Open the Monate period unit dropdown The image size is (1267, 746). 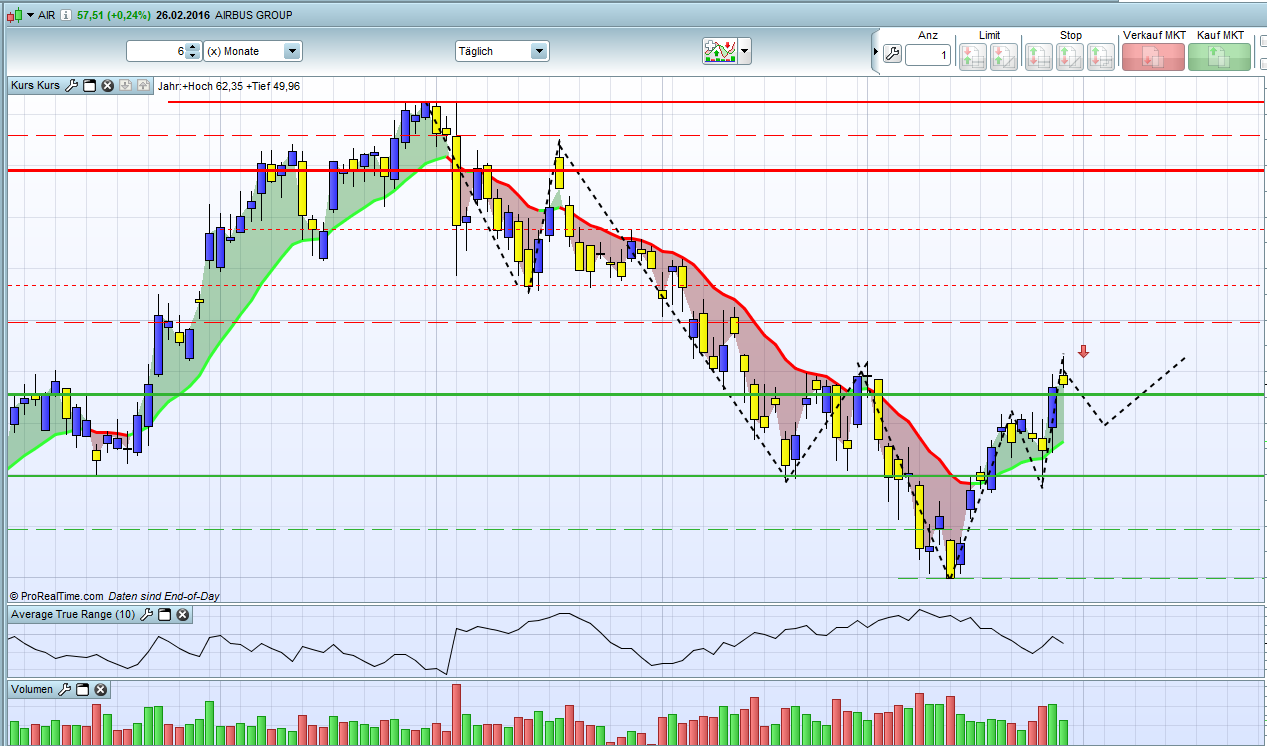click(x=292, y=51)
